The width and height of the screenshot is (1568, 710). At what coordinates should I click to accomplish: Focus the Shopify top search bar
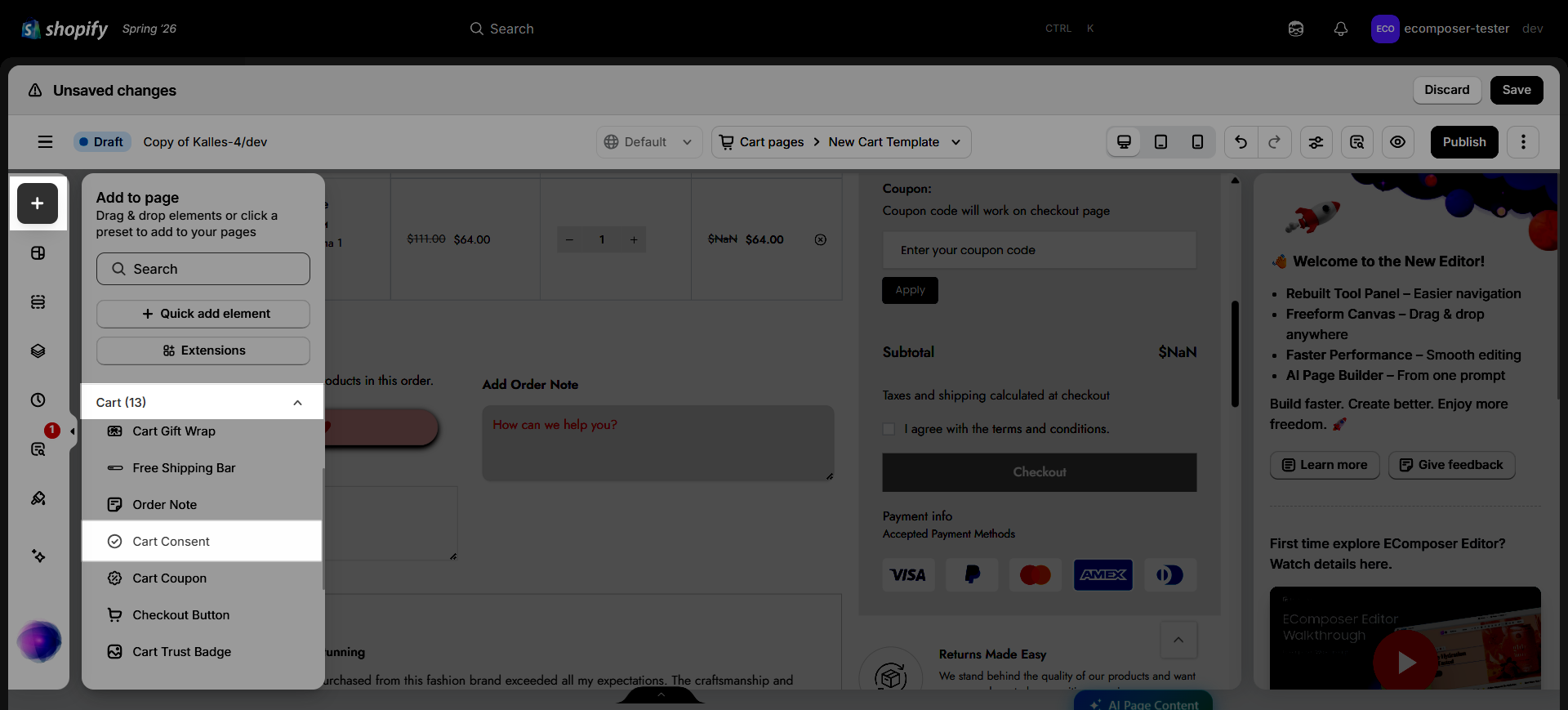point(783,29)
